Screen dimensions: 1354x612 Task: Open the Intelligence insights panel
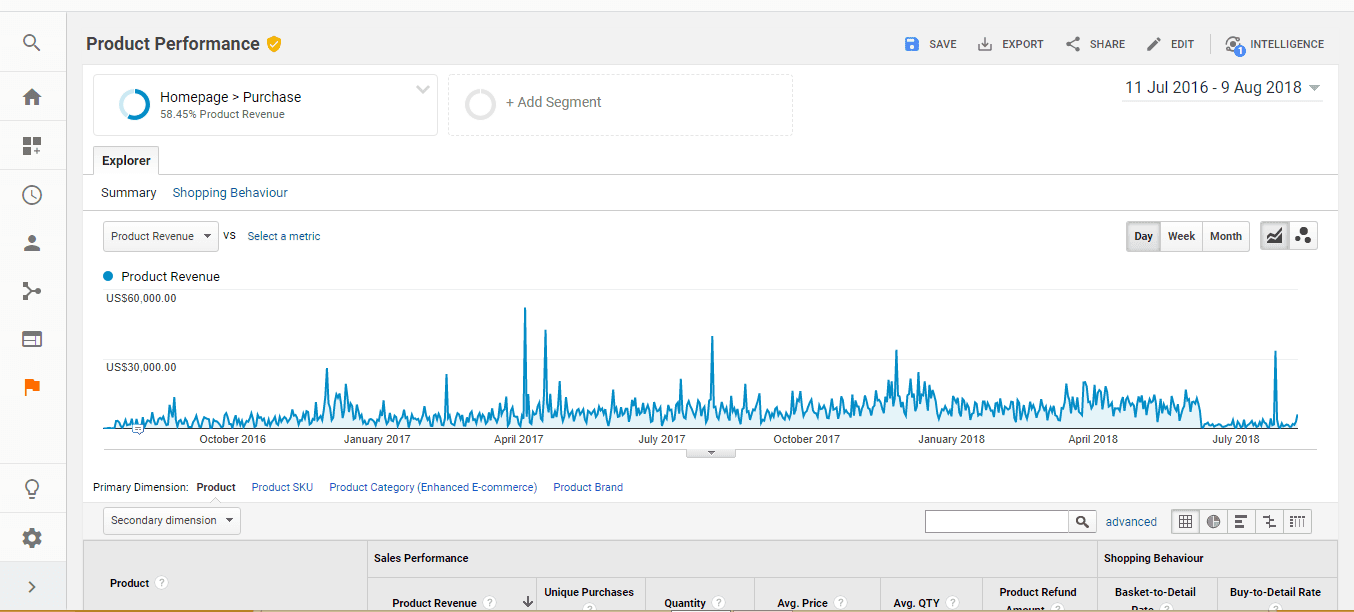[1274, 44]
